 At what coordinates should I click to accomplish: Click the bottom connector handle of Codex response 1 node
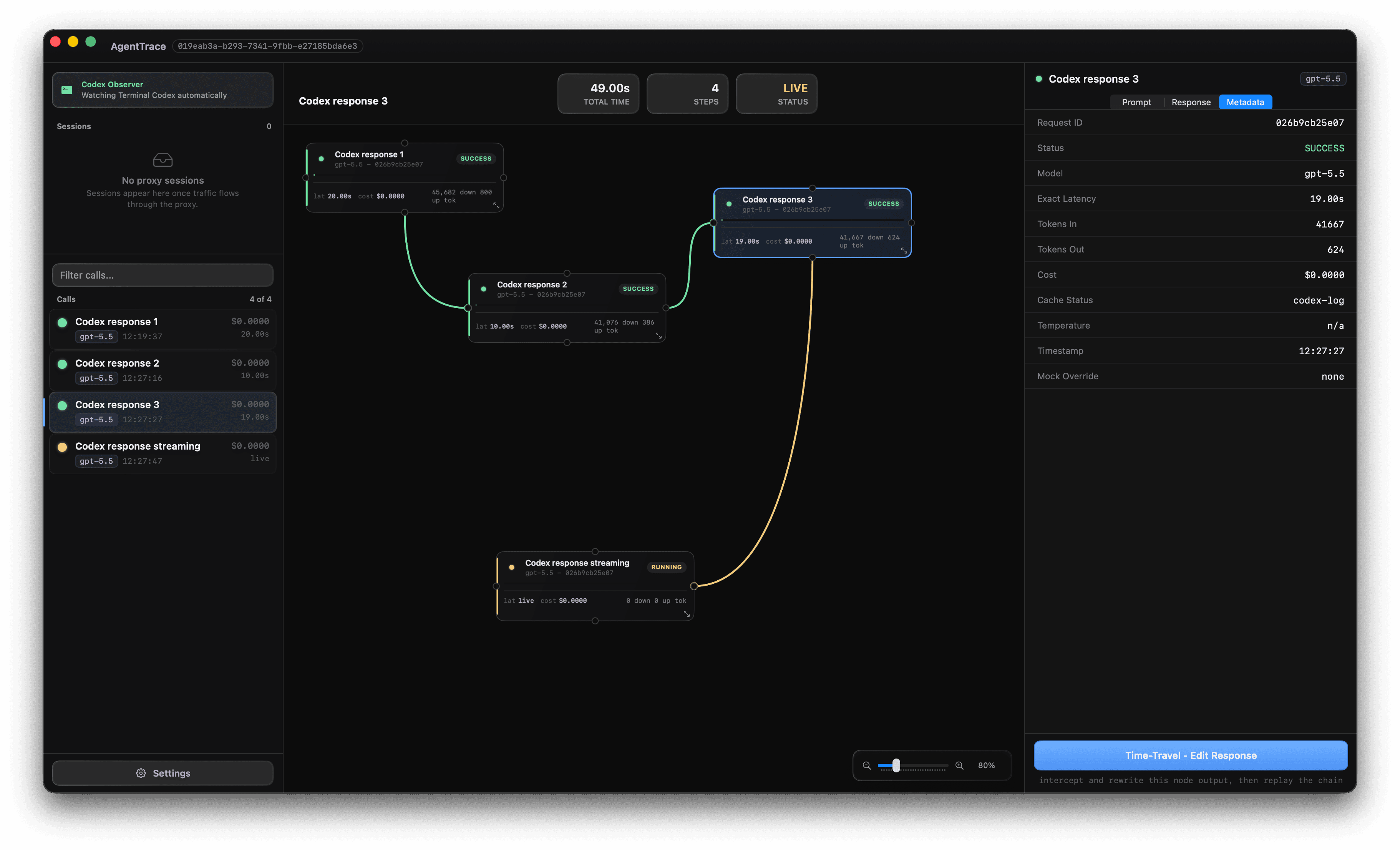(x=405, y=212)
